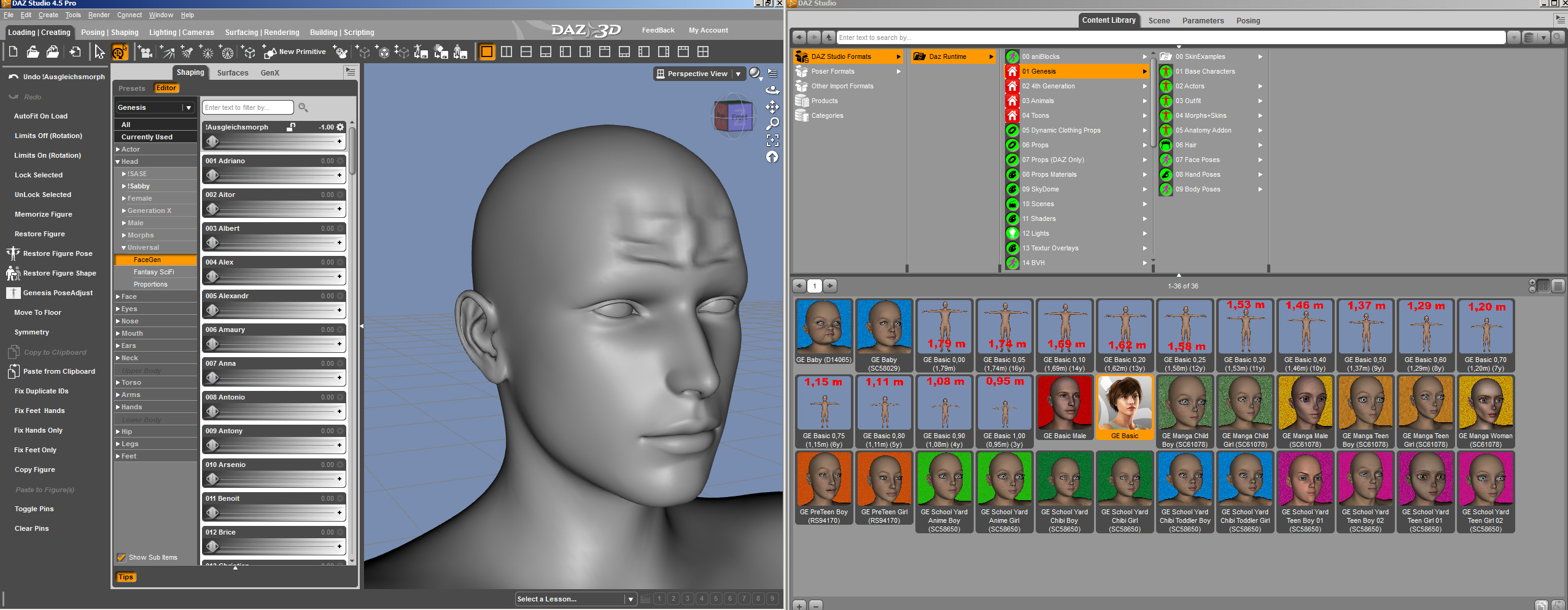Click the Tips button

(x=125, y=577)
